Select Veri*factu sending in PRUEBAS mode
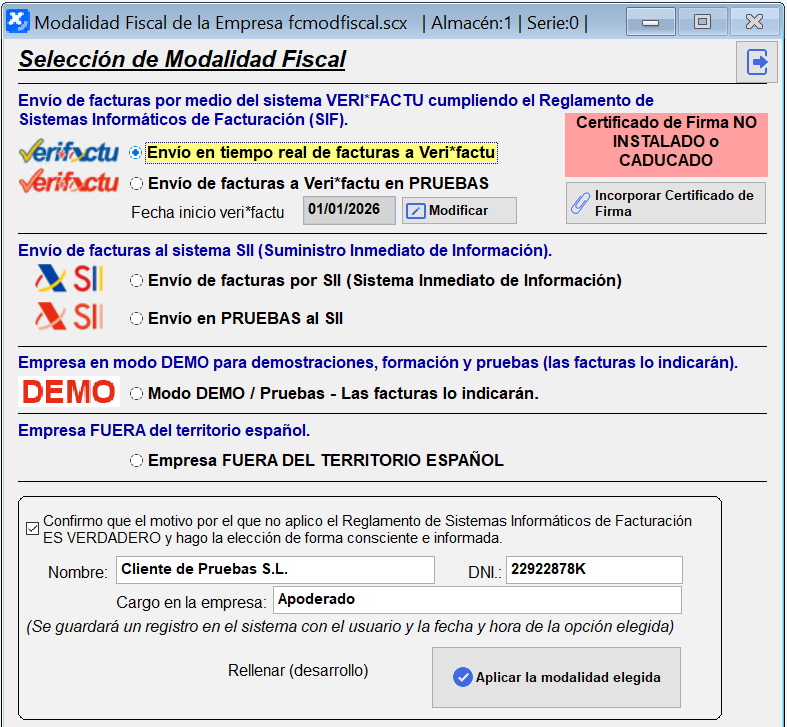 pos(309,184)
